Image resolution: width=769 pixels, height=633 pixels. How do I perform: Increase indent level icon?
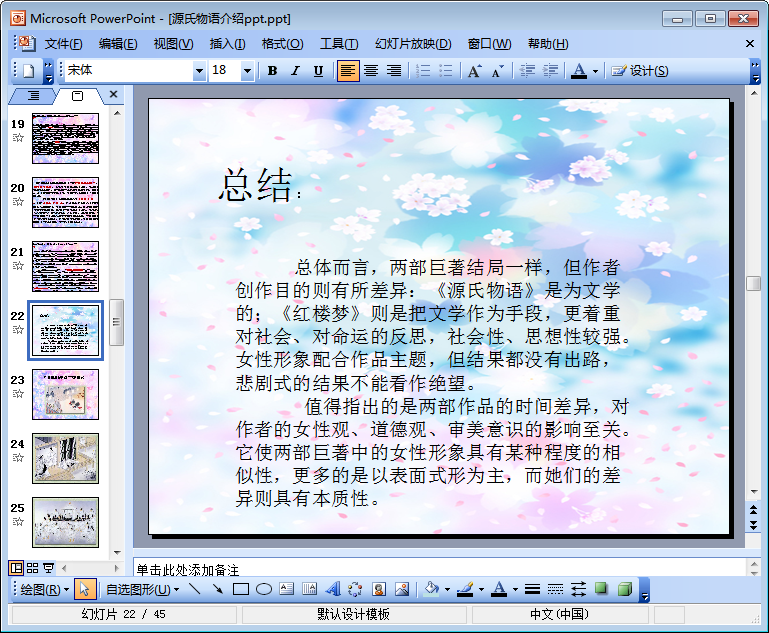coord(550,71)
